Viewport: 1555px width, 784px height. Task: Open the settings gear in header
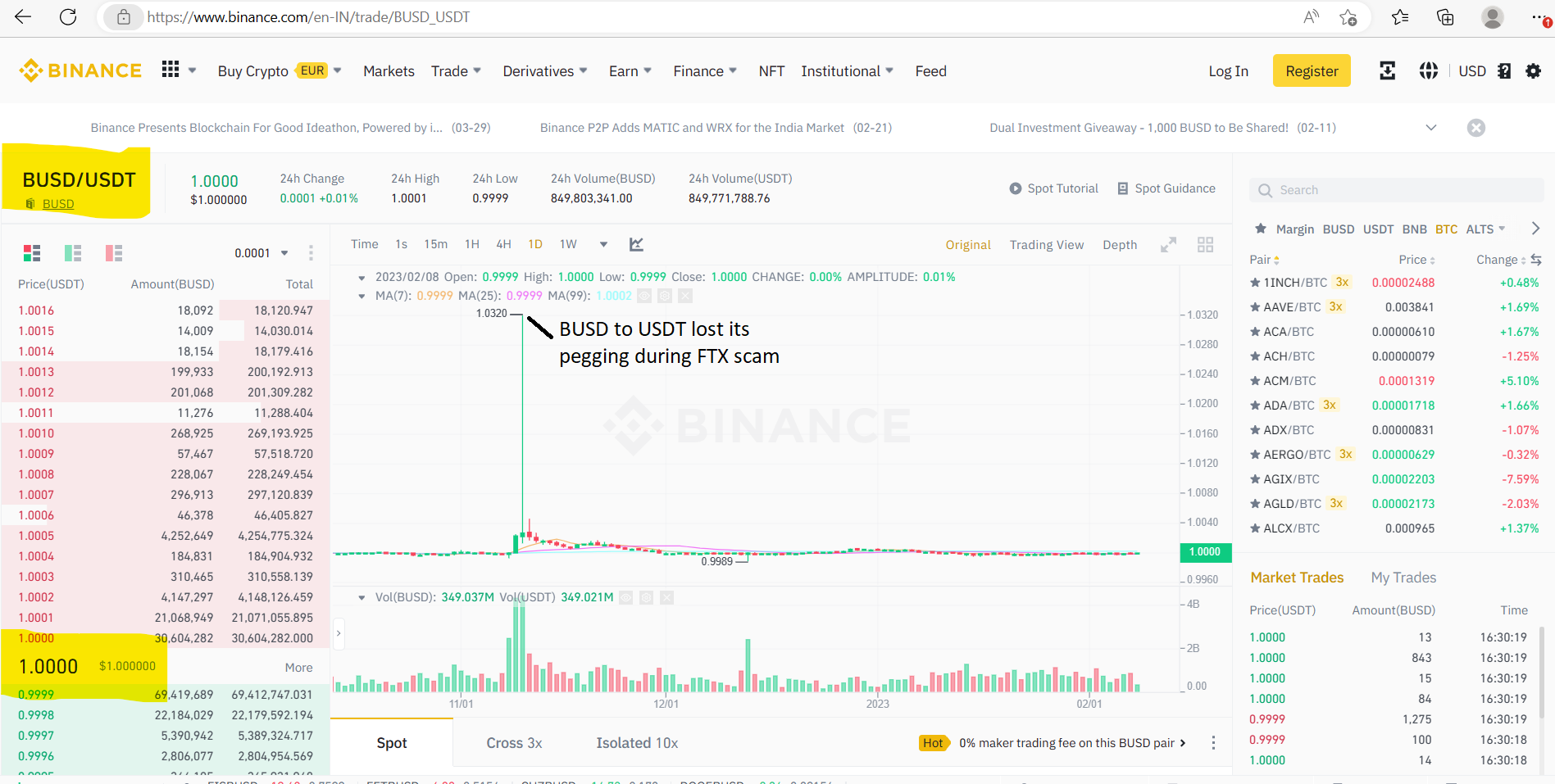coord(1533,71)
